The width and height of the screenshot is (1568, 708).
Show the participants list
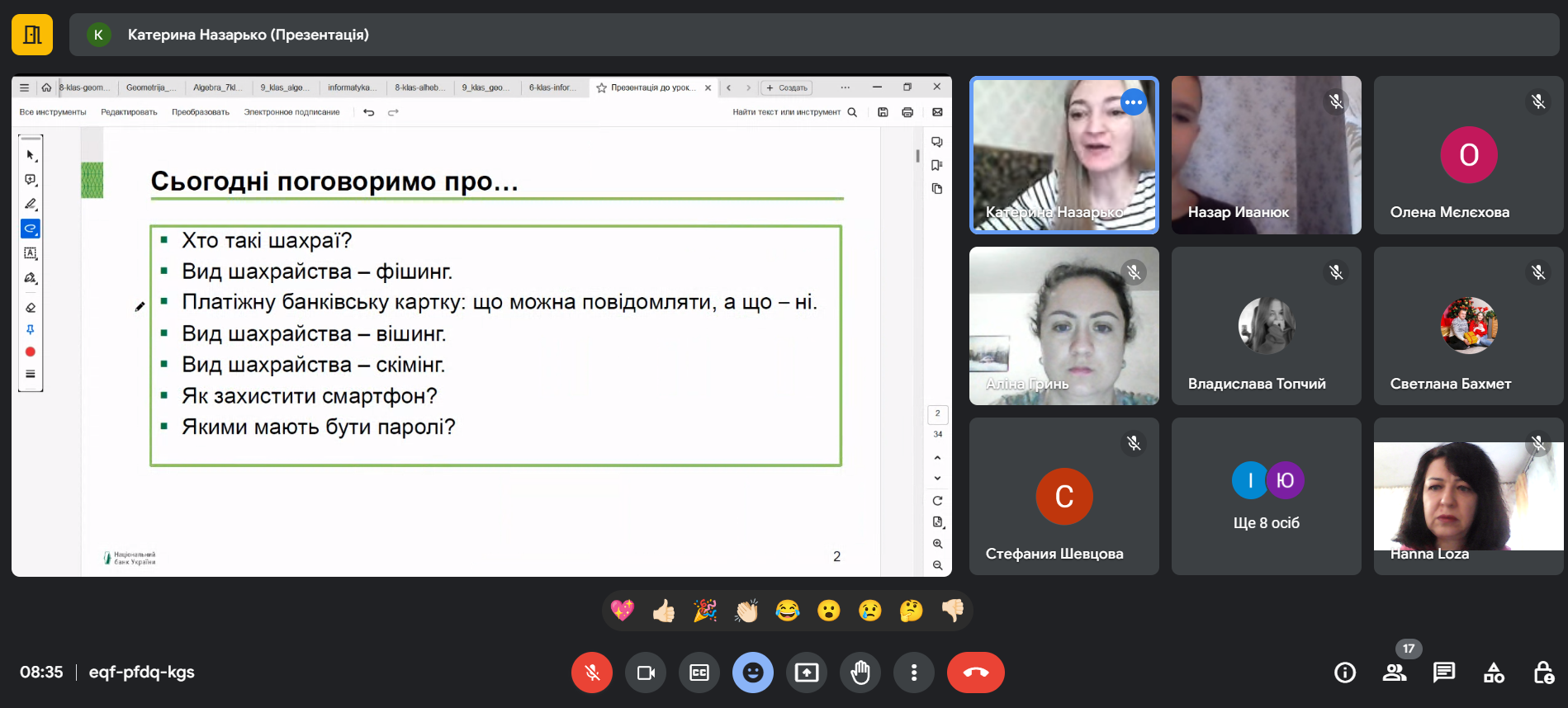[1395, 673]
